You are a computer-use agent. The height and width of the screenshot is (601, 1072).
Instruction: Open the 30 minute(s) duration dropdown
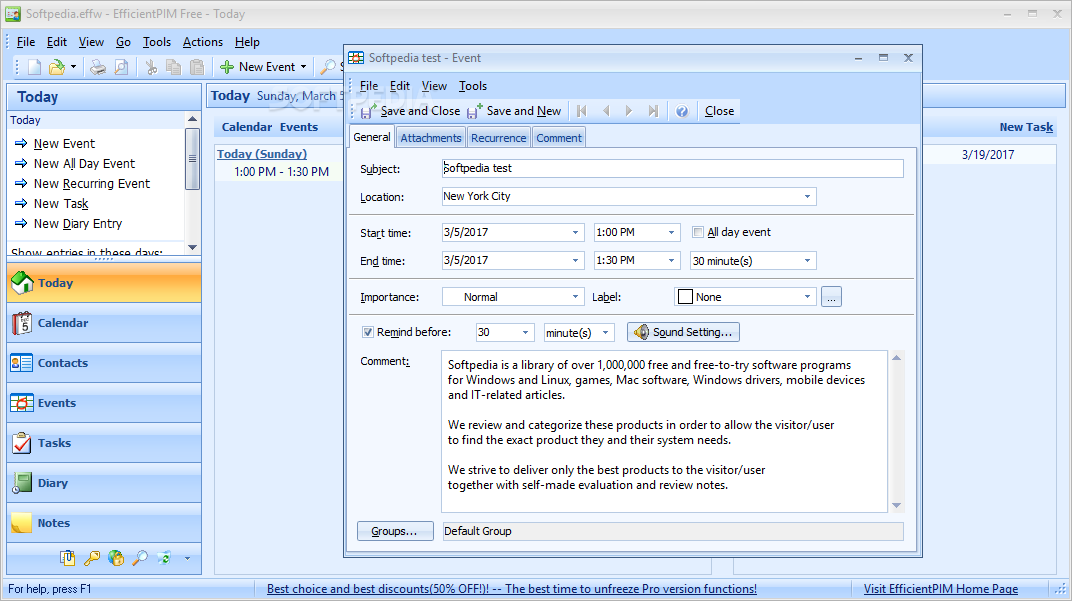[807, 261]
